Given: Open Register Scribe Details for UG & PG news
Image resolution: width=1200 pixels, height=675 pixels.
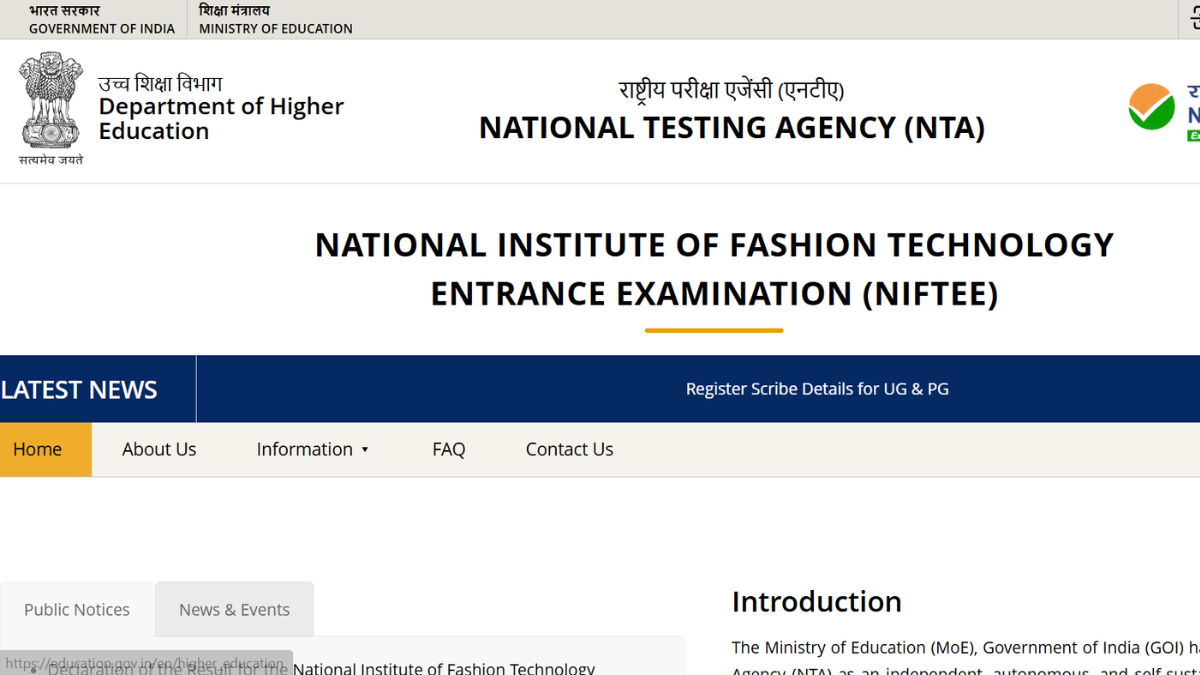Looking at the screenshot, I should click(816, 389).
